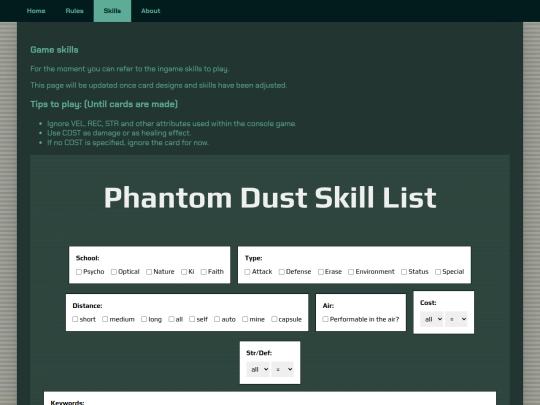540x405 pixels.
Task: Click the 'Tips to play' heading
Action: pyautogui.click(x=104, y=104)
